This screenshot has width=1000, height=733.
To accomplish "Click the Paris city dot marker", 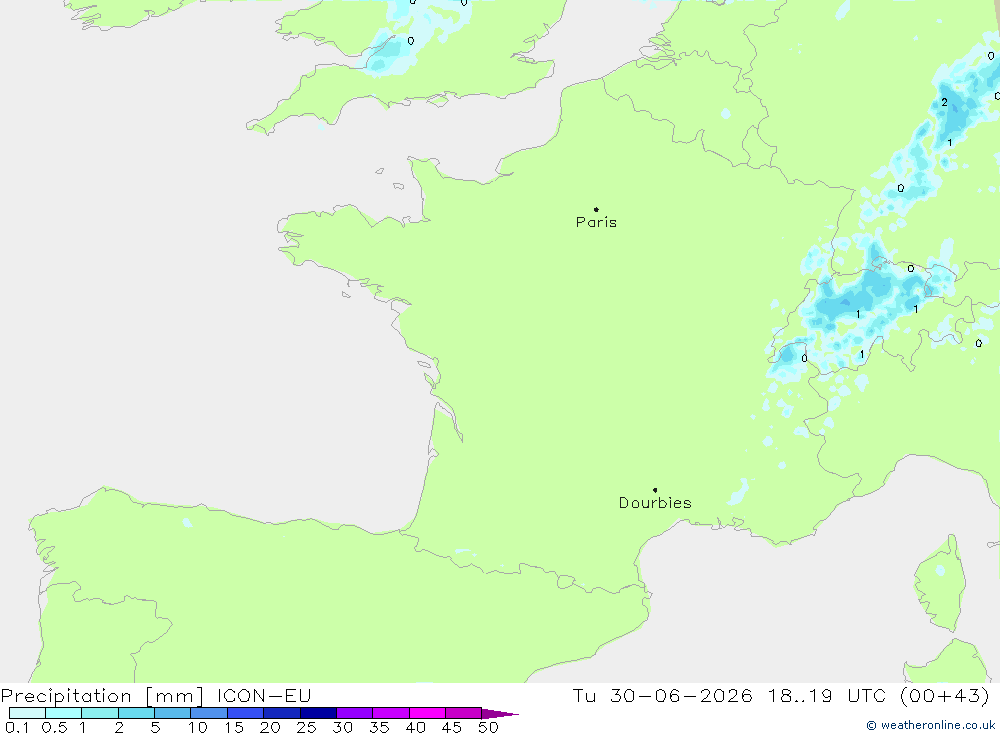I will (x=596, y=209).
